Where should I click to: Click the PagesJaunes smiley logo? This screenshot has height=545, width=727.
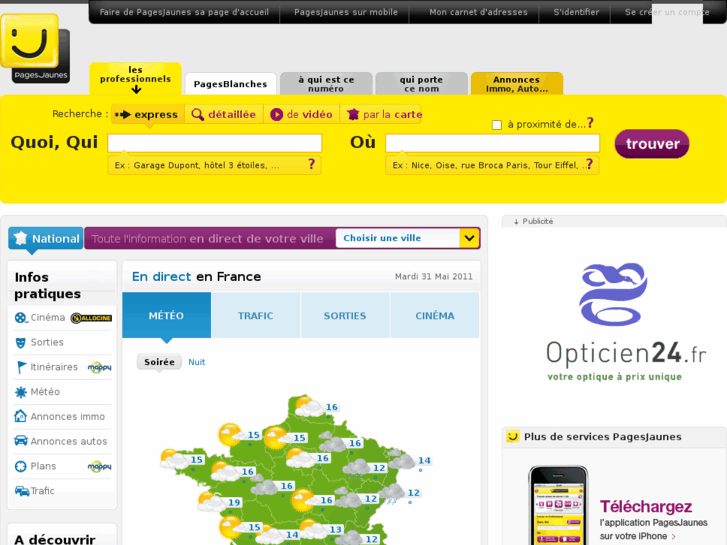point(35,49)
